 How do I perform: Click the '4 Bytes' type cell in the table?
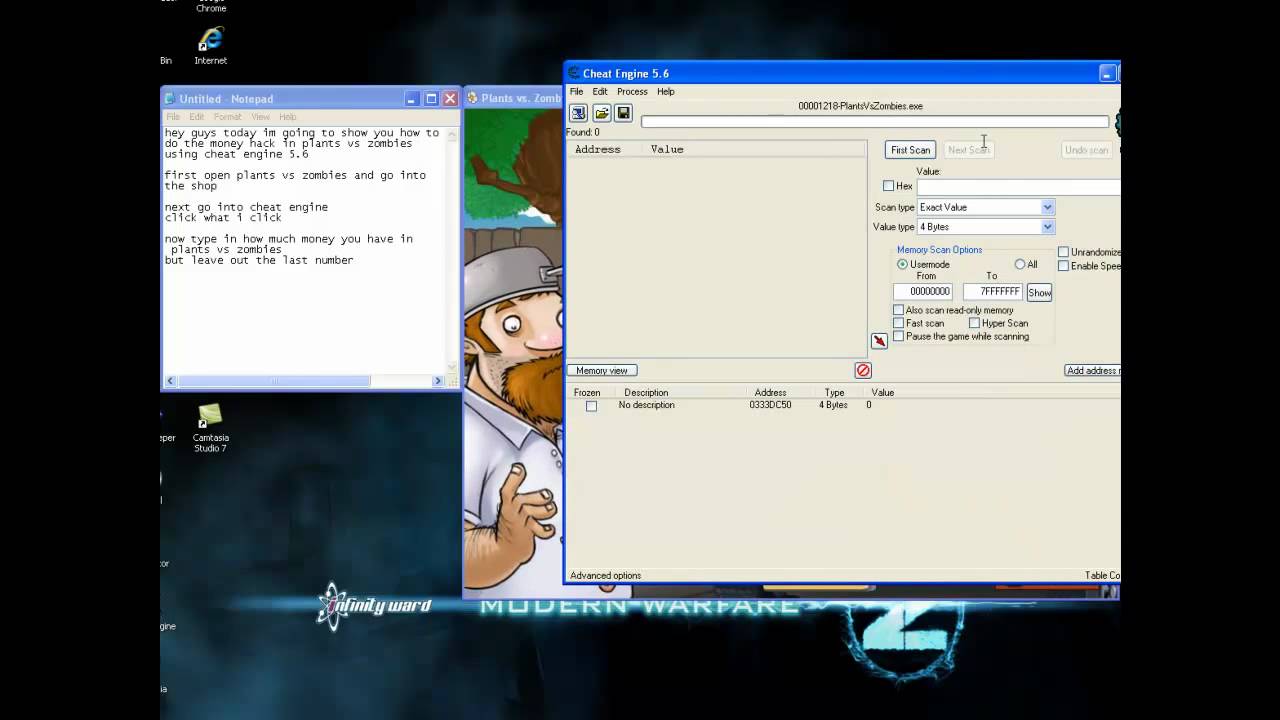tap(833, 405)
